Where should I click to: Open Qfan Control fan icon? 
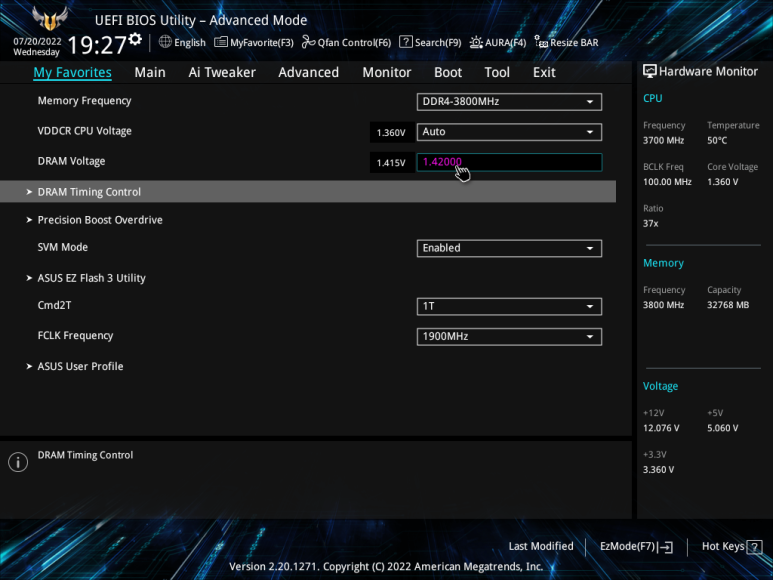309,42
